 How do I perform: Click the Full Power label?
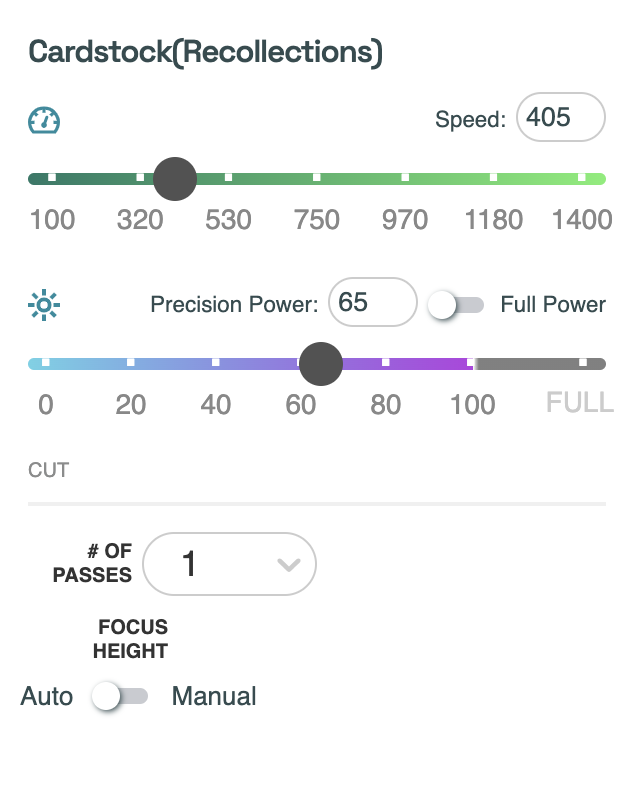click(553, 304)
